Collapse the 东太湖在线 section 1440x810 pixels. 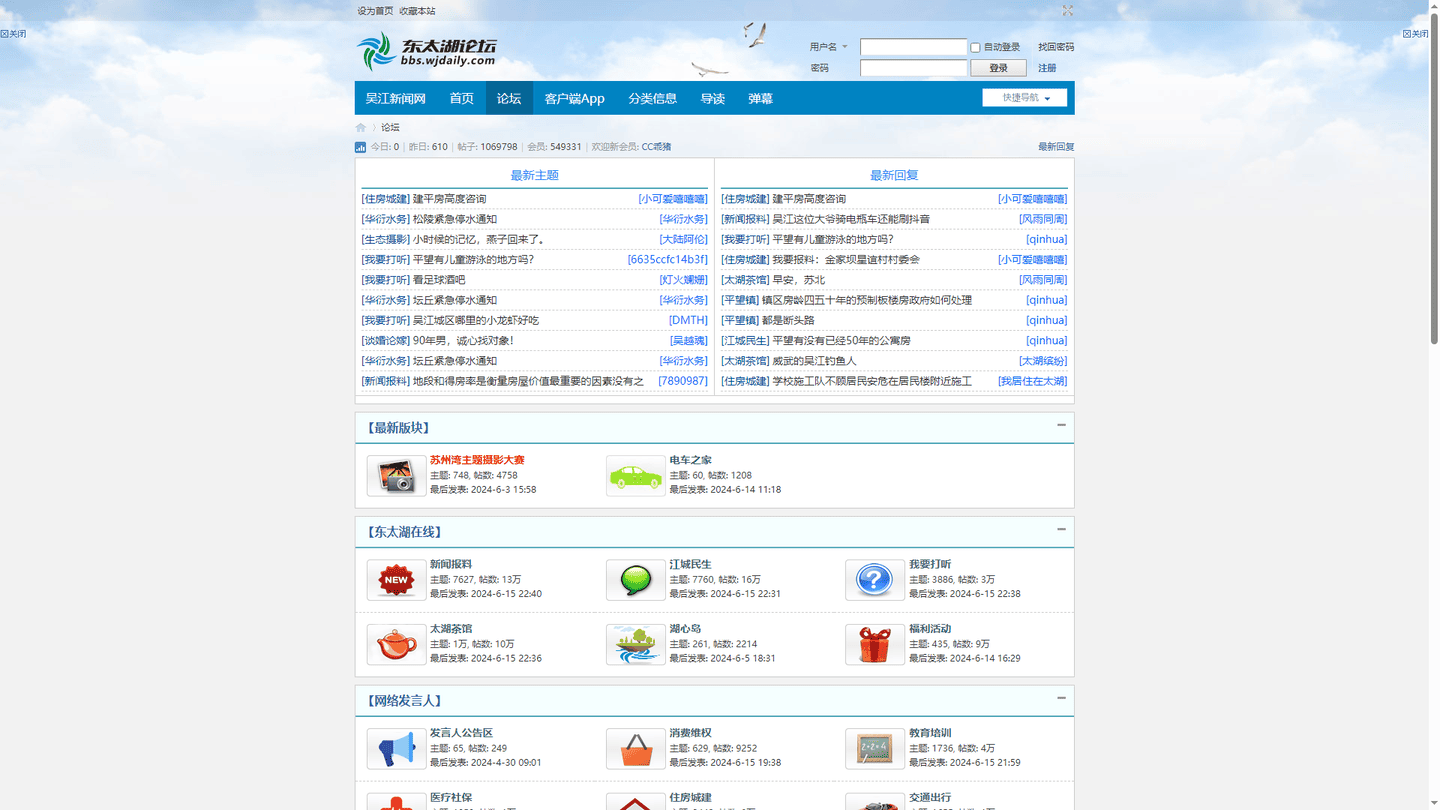point(1061,529)
